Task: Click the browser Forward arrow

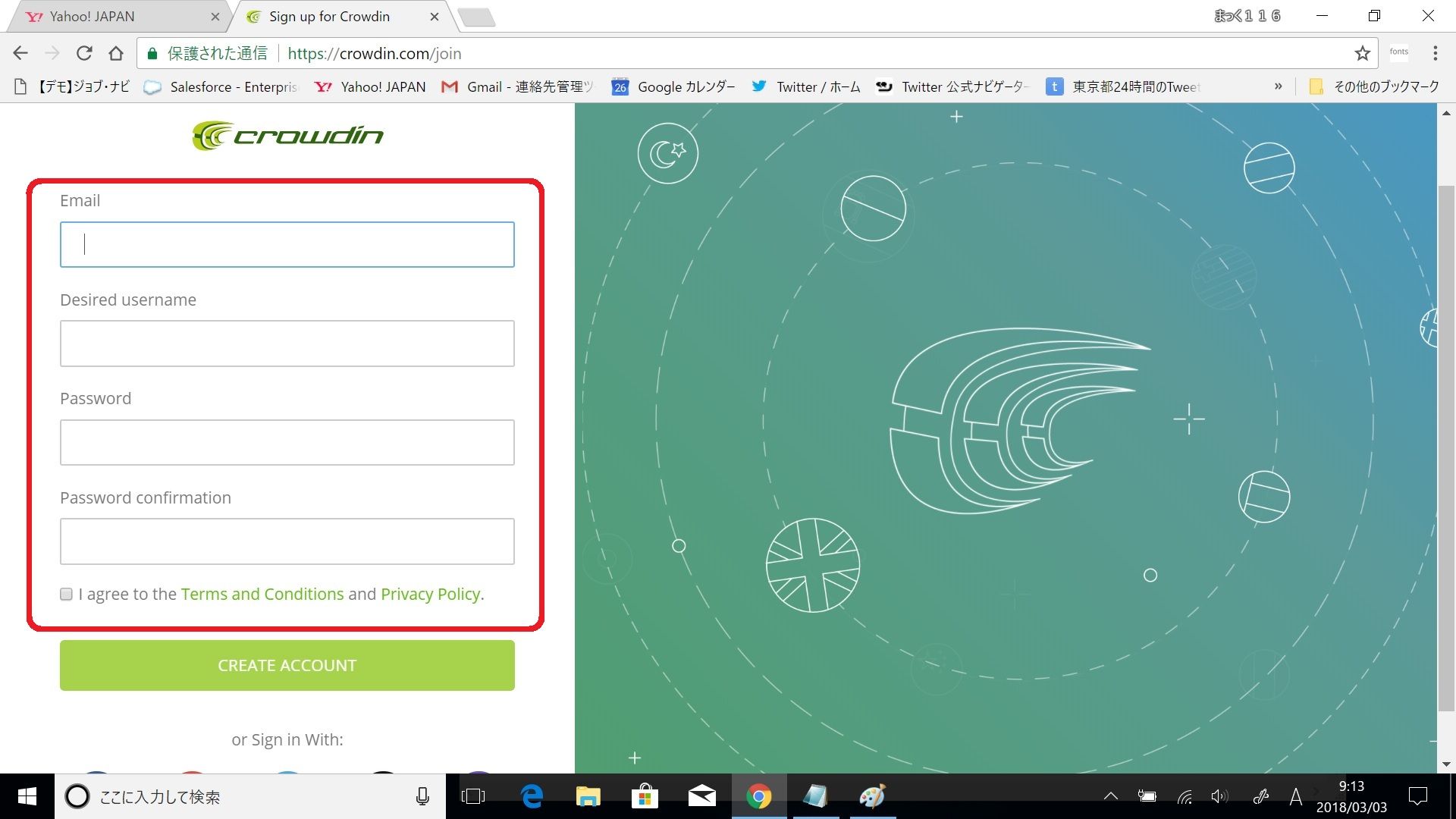Action: tap(52, 53)
